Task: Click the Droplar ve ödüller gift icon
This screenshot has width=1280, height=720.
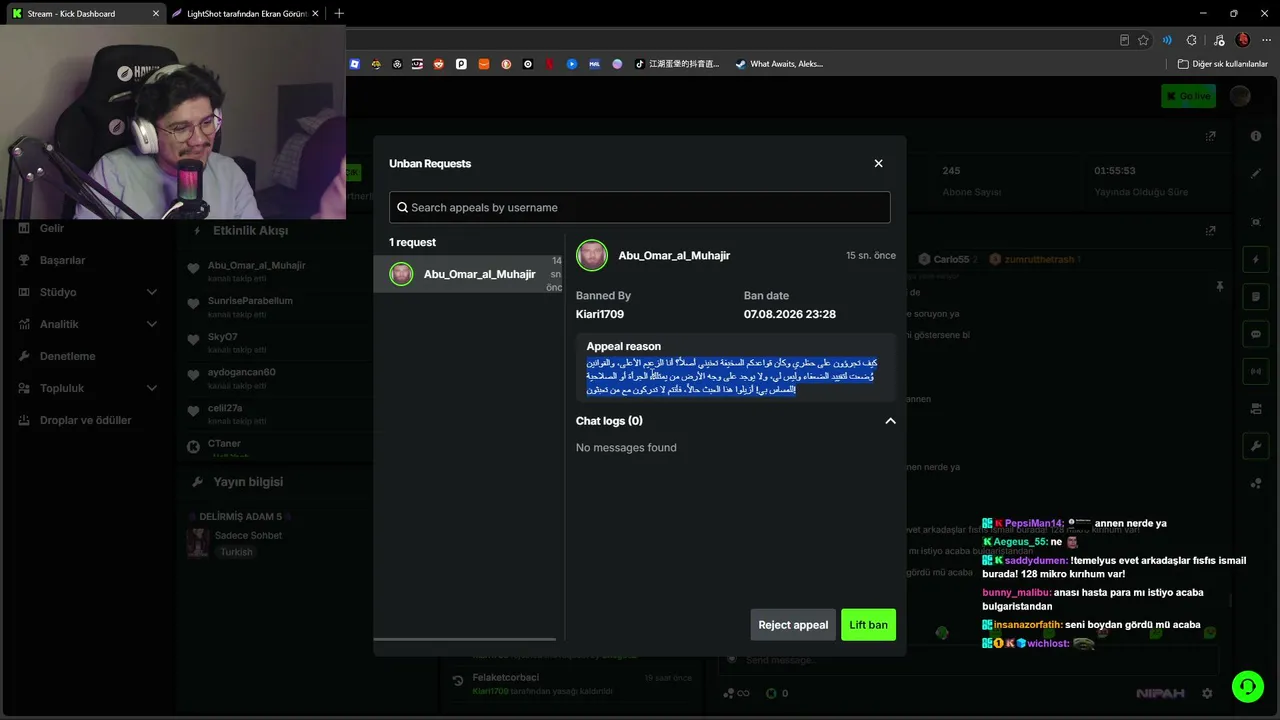Action: 24,420
